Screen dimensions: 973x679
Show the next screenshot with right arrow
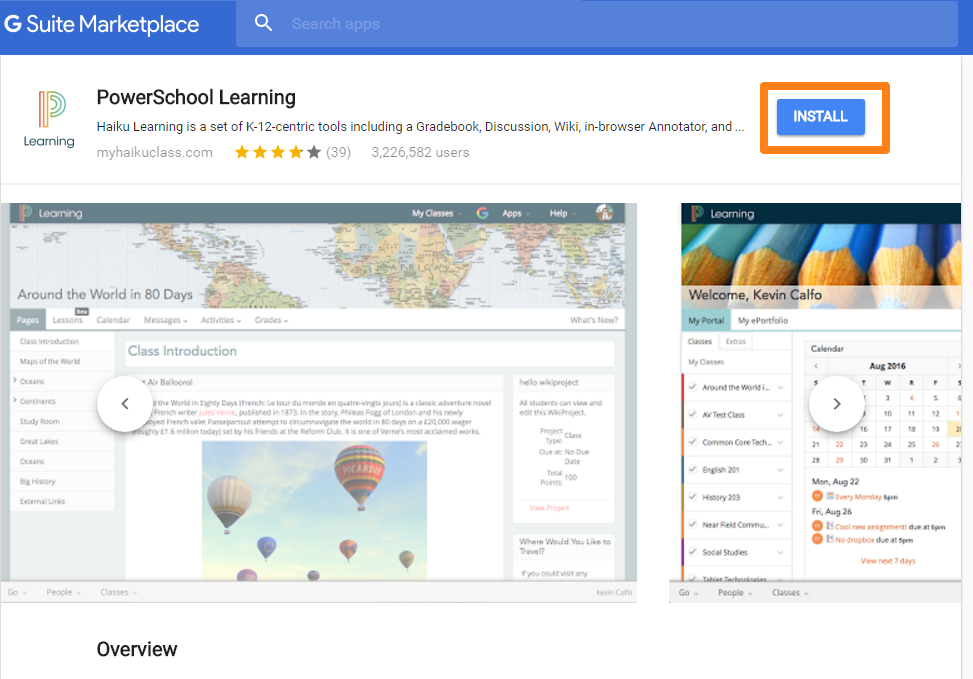pos(836,403)
